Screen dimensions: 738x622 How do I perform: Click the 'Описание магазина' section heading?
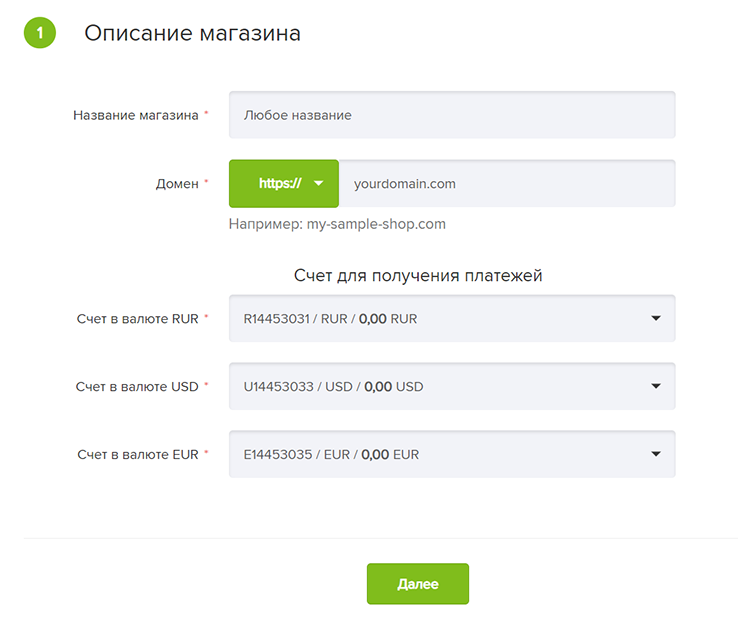pos(192,33)
